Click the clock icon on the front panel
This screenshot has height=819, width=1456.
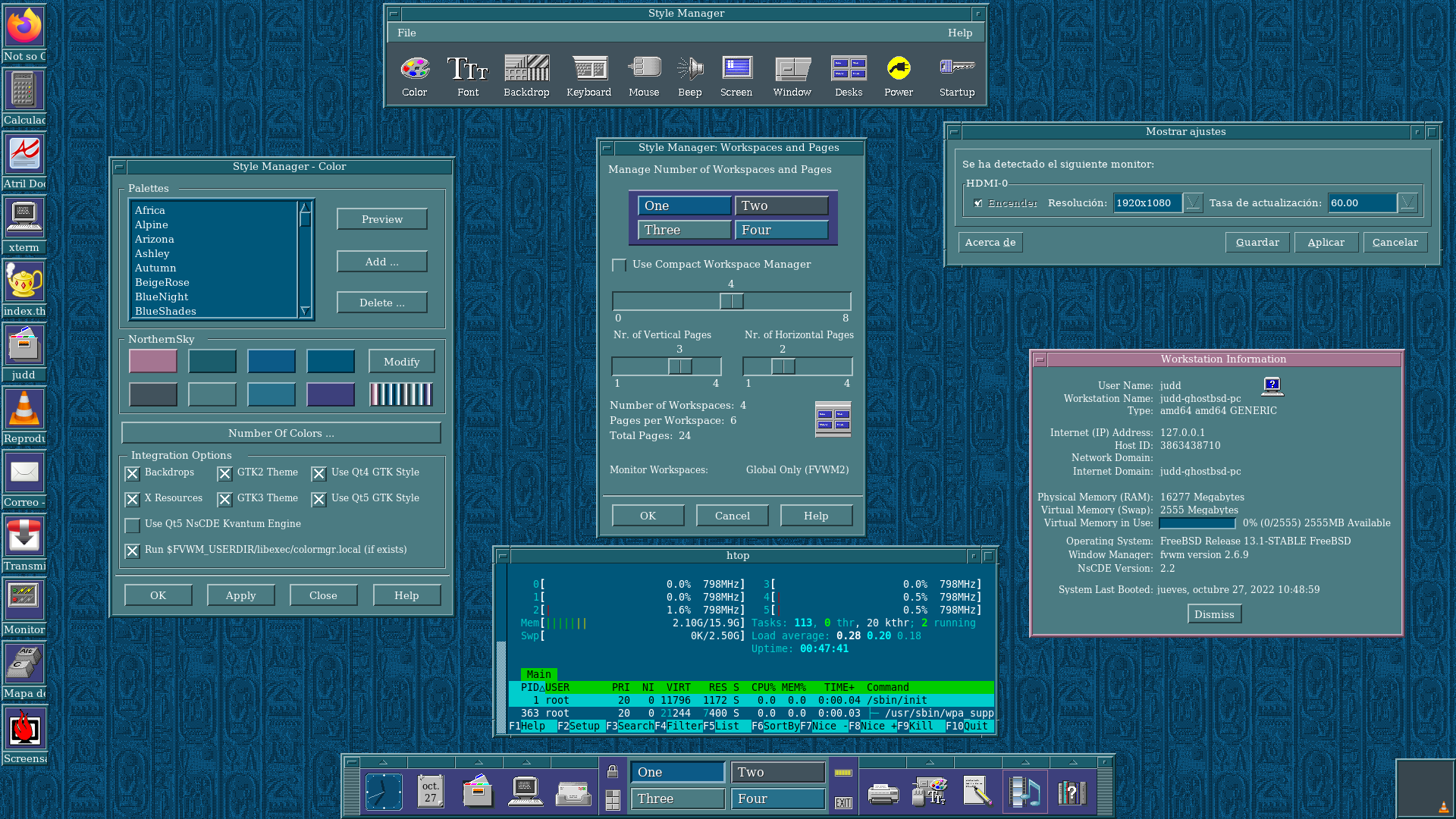pos(384,792)
